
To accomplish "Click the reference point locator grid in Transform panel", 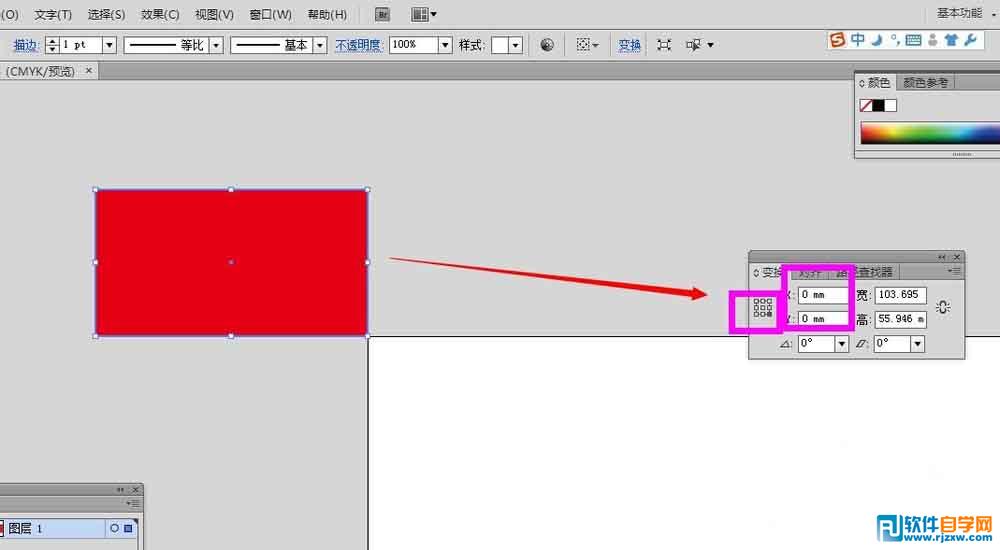I will [x=763, y=308].
